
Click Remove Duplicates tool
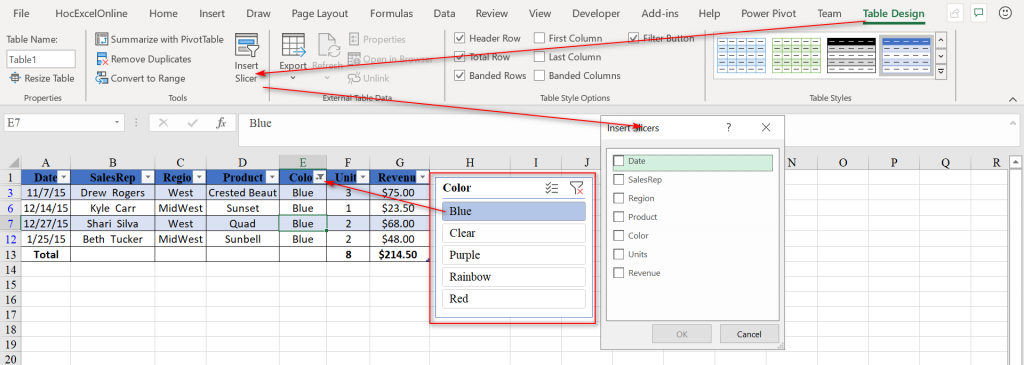144,59
